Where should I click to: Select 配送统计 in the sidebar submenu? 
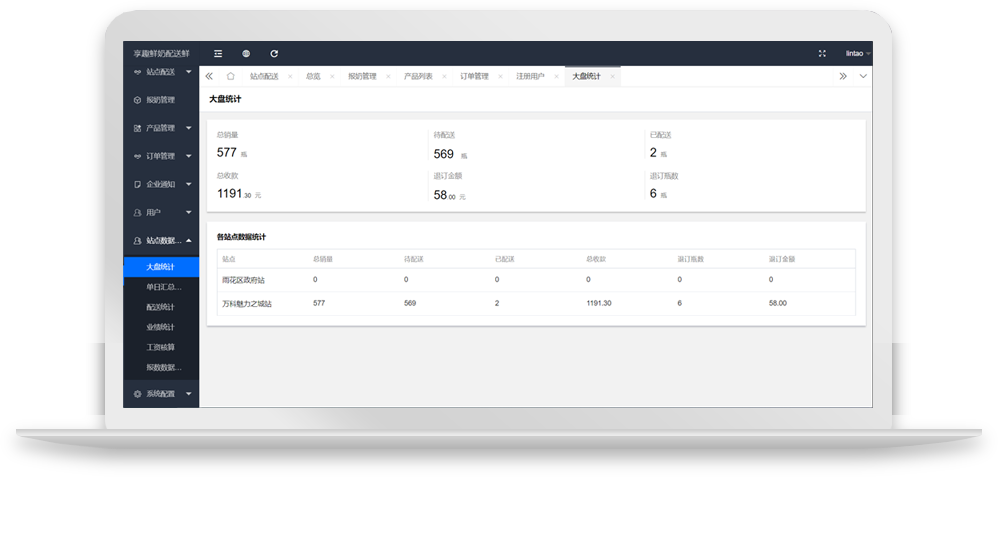[160, 307]
